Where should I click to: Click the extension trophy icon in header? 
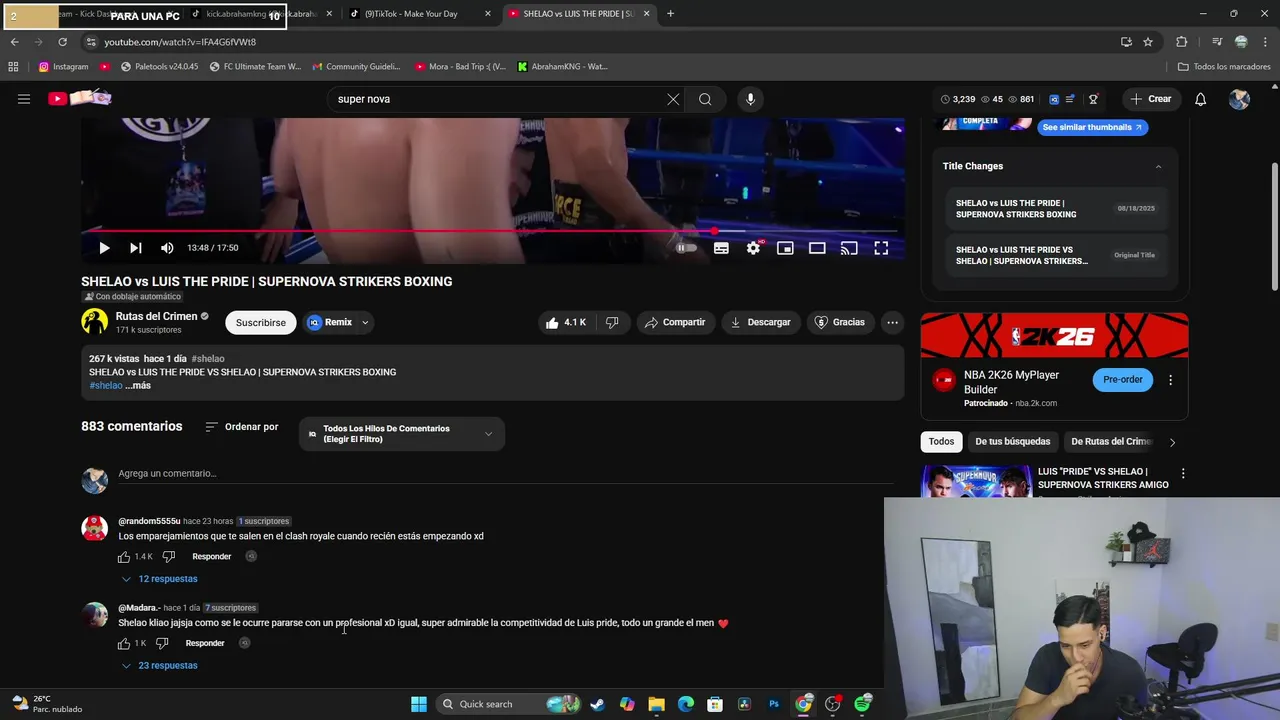[x=1093, y=99]
